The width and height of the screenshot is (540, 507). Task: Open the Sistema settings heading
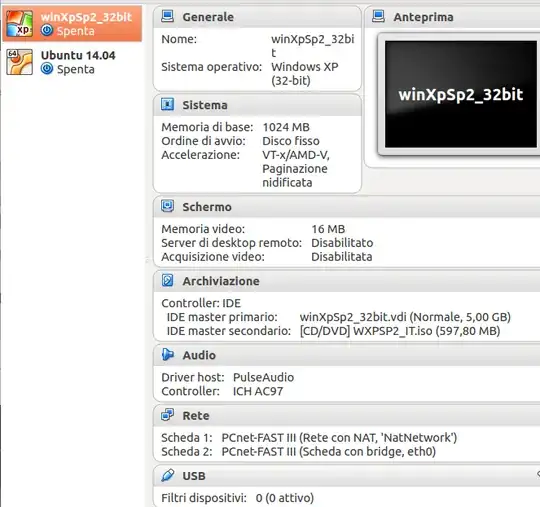click(x=205, y=105)
